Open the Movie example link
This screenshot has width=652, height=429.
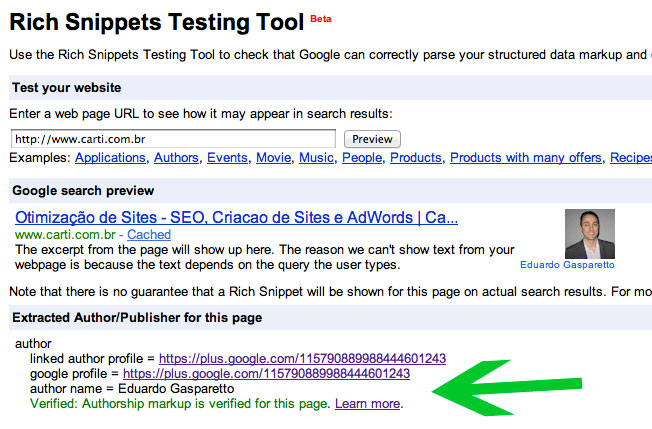coord(273,158)
